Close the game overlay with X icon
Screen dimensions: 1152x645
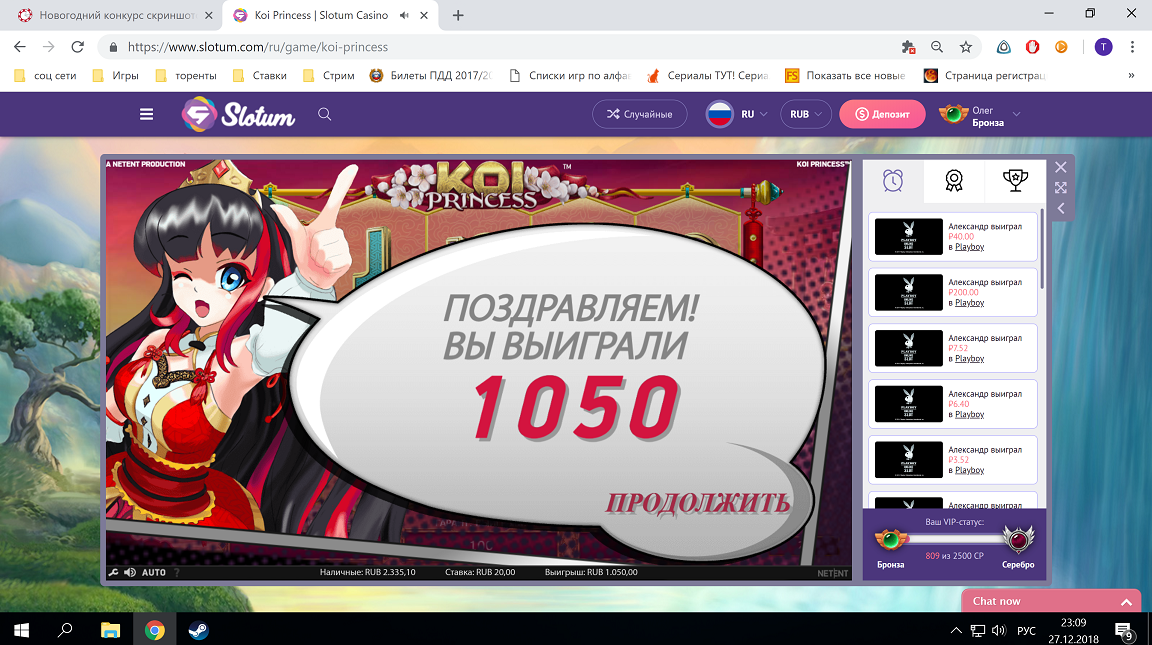tap(1060, 167)
